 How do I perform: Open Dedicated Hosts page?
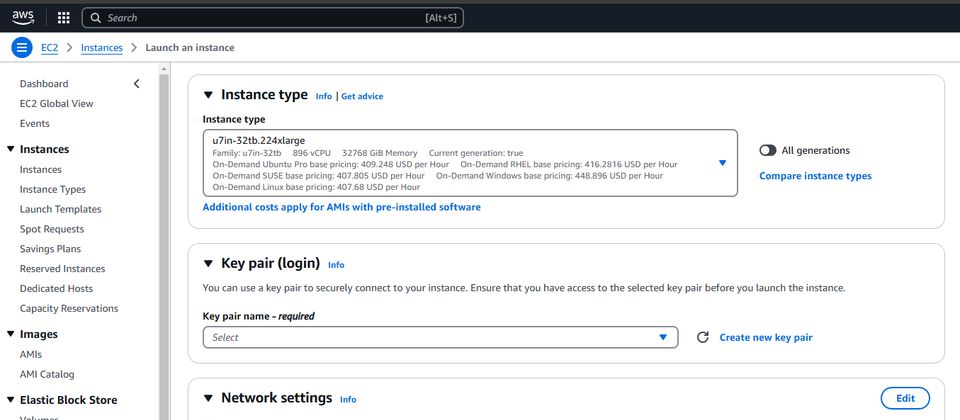[56, 288]
